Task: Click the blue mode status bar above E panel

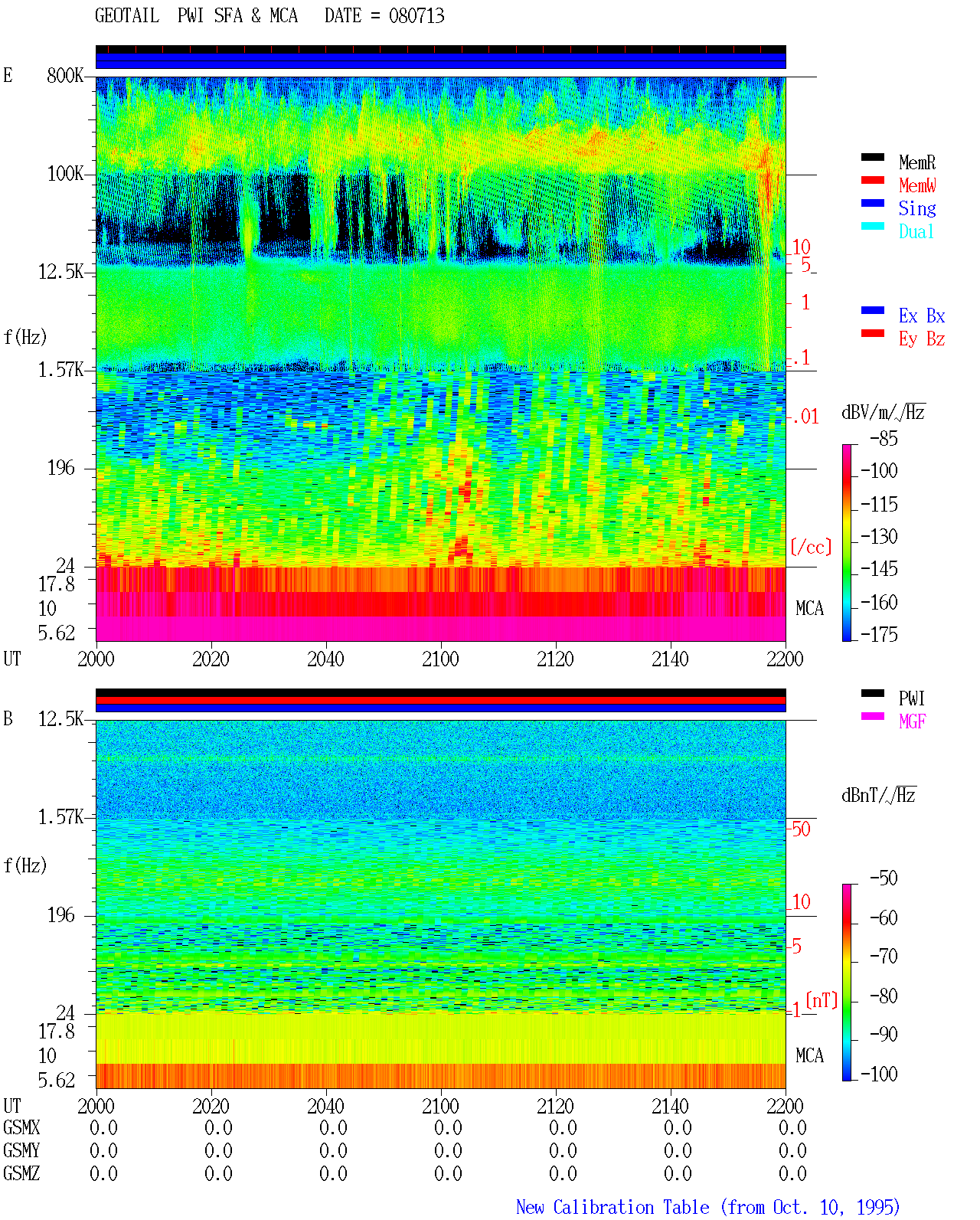Action: point(440,61)
